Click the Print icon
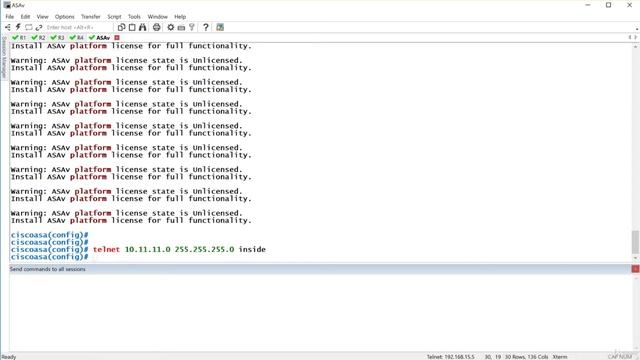Image resolution: width=640 pixels, height=360 pixels. point(156,27)
